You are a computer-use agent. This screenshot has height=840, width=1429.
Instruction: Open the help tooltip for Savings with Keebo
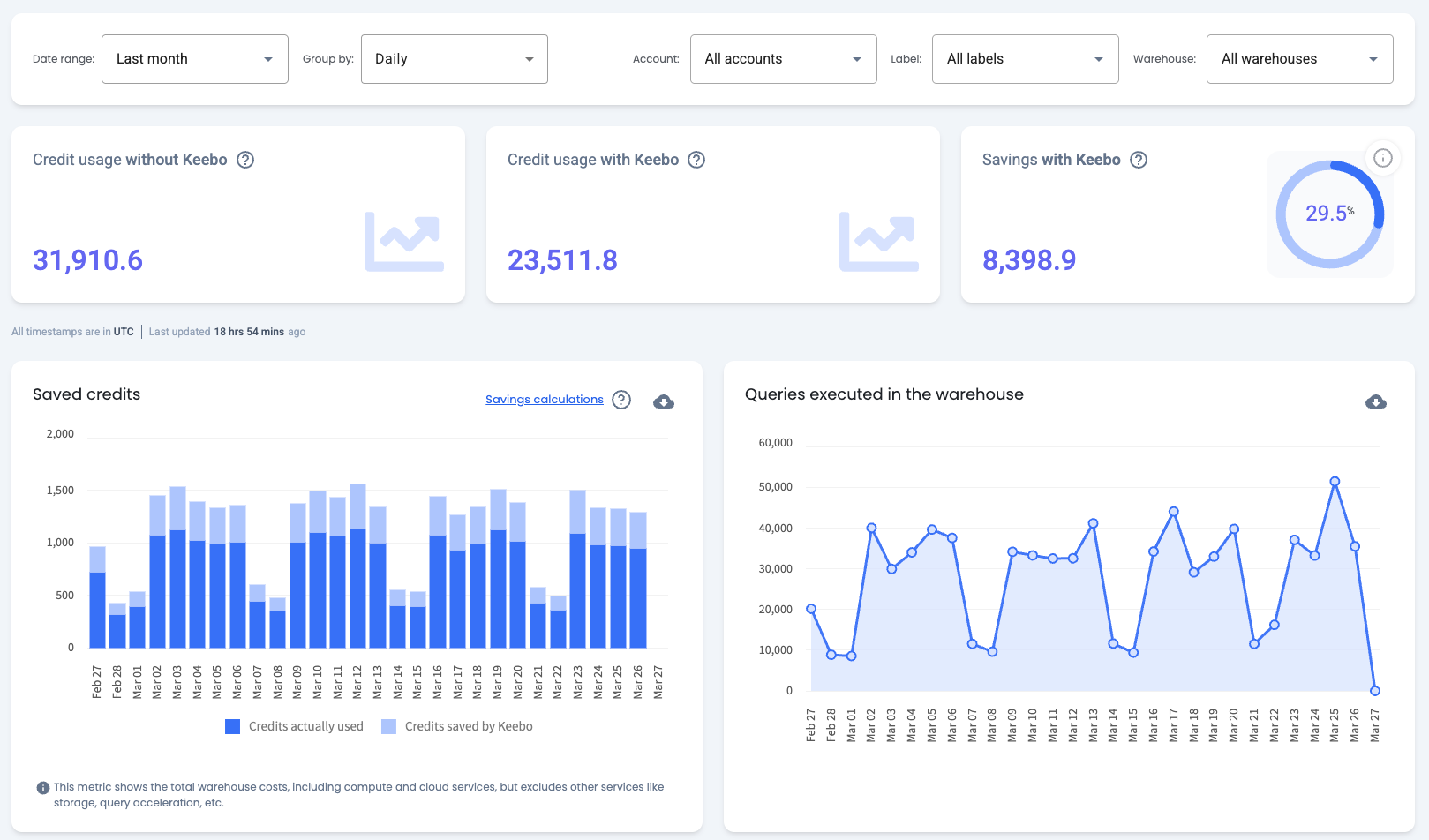point(1139,160)
